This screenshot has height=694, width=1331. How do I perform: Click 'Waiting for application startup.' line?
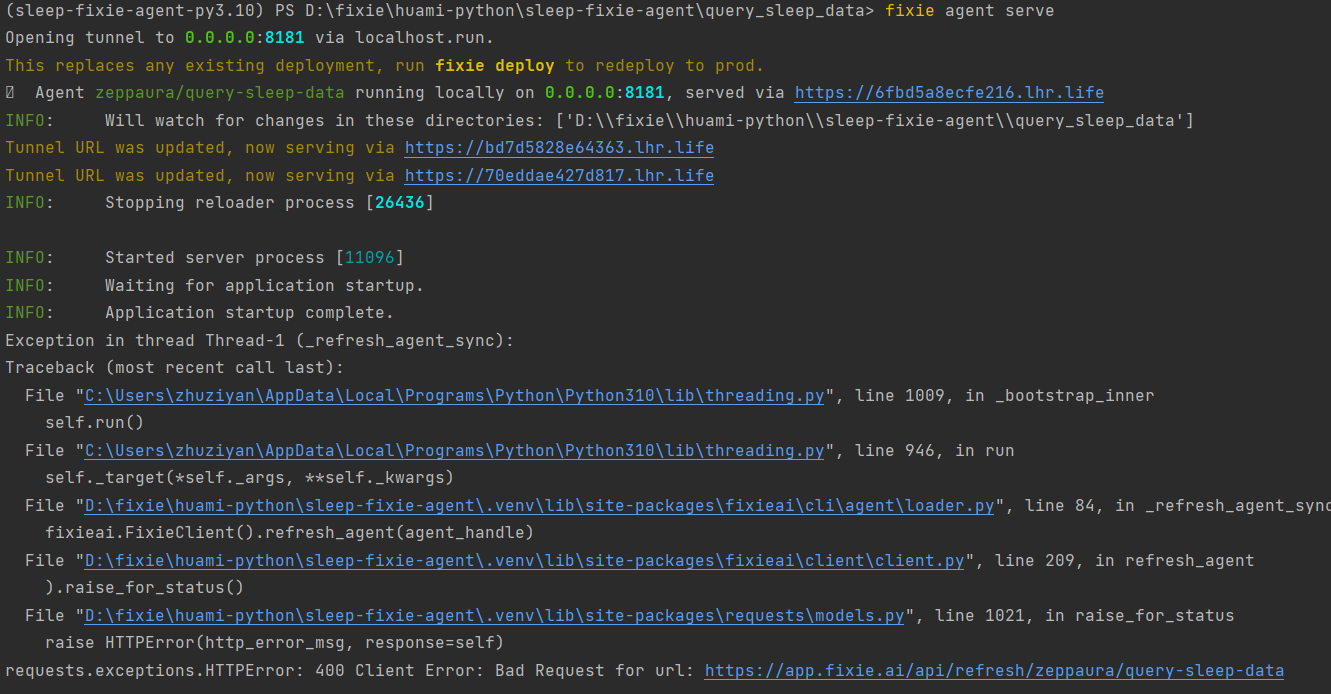tap(265, 286)
